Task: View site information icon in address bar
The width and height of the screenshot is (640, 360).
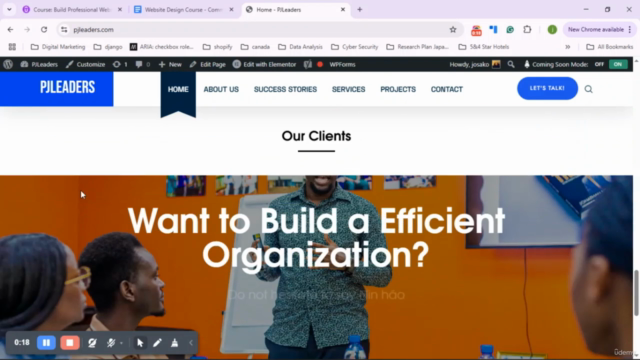Action: [x=64, y=29]
